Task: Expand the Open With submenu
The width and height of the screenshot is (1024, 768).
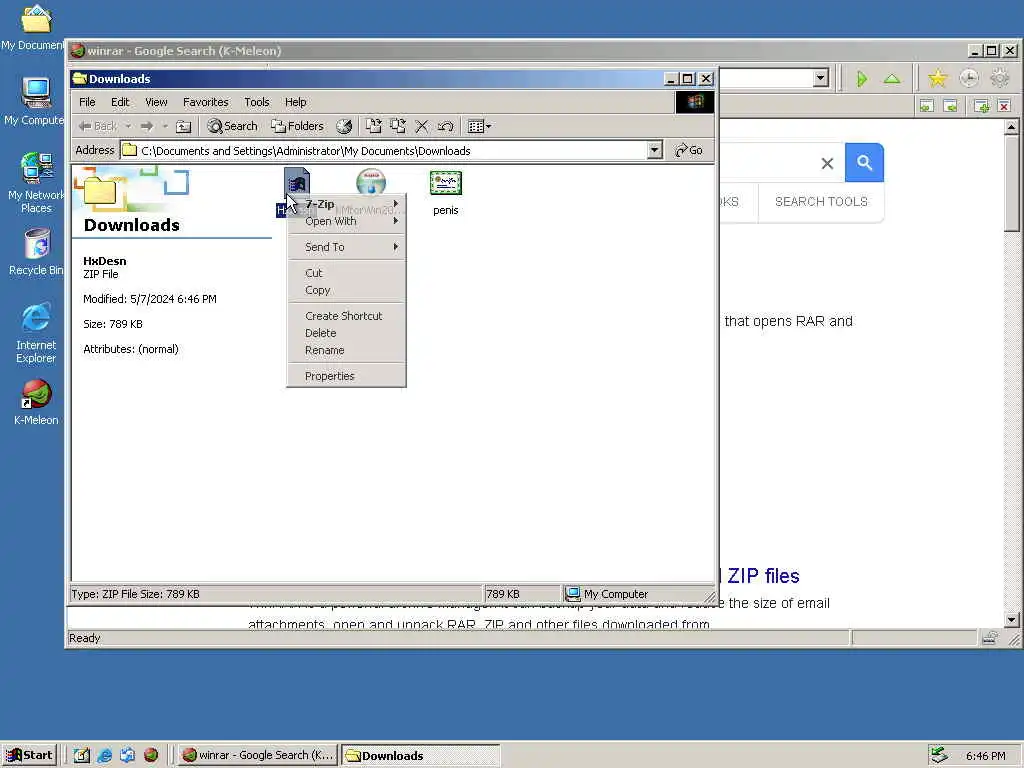Action: [x=346, y=221]
